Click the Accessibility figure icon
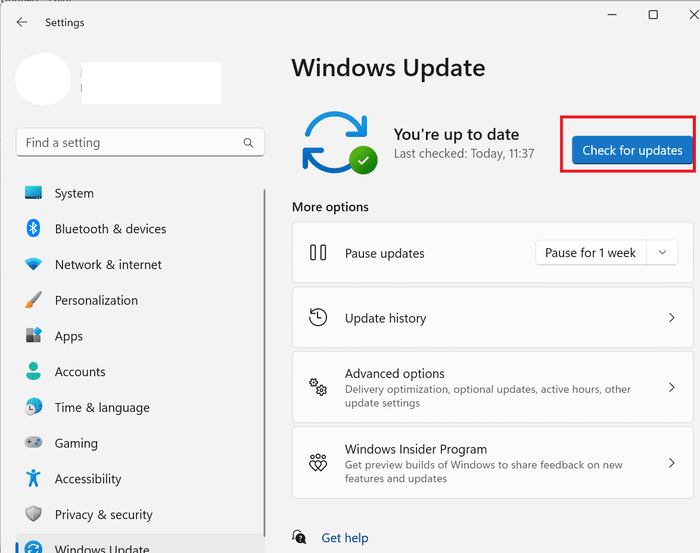Image resolution: width=700 pixels, height=553 pixels. pos(33,478)
